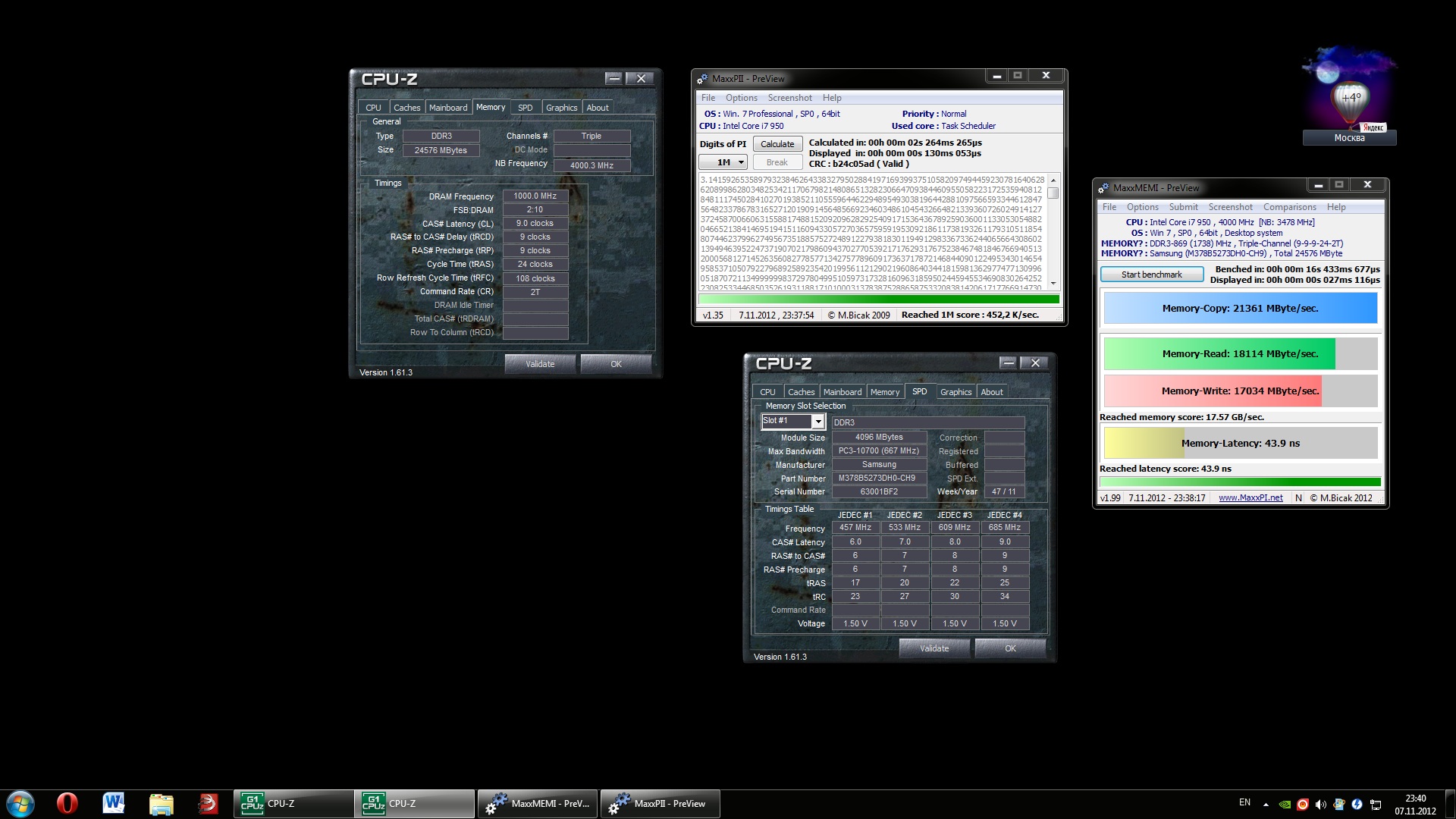Click the Windows Start orb
The image size is (1456, 819).
click(x=20, y=803)
